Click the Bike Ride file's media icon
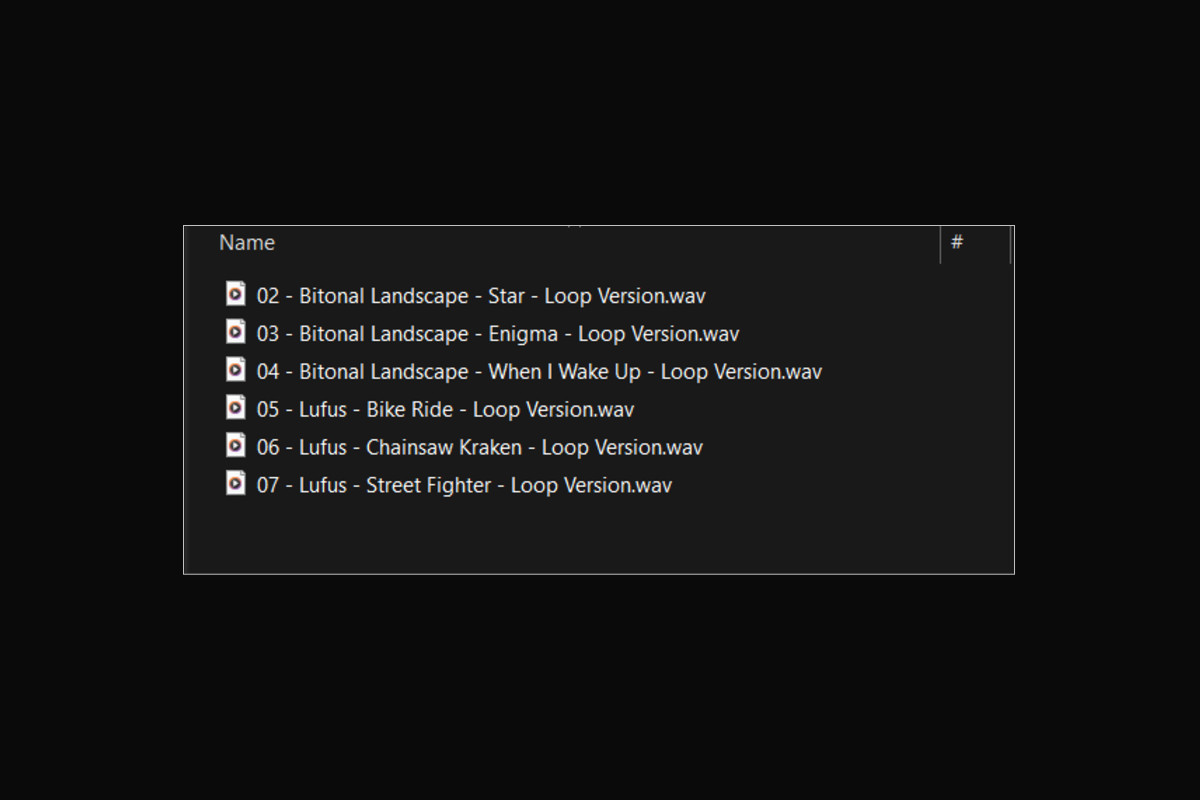This screenshot has width=1200, height=800. (235, 408)
